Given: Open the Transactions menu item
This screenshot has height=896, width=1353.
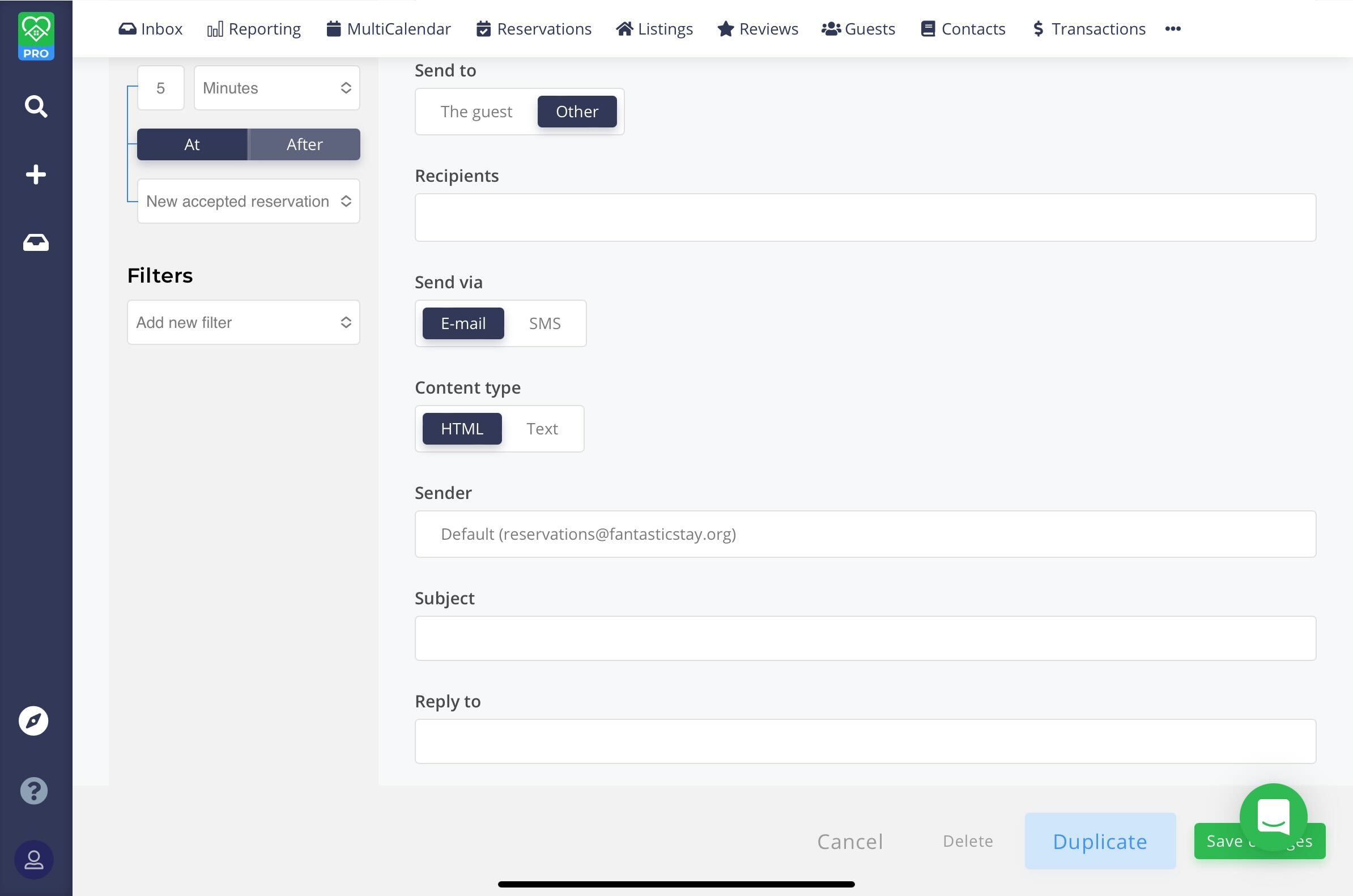Looking at the screenshot, I should [x=1089, y=28].
